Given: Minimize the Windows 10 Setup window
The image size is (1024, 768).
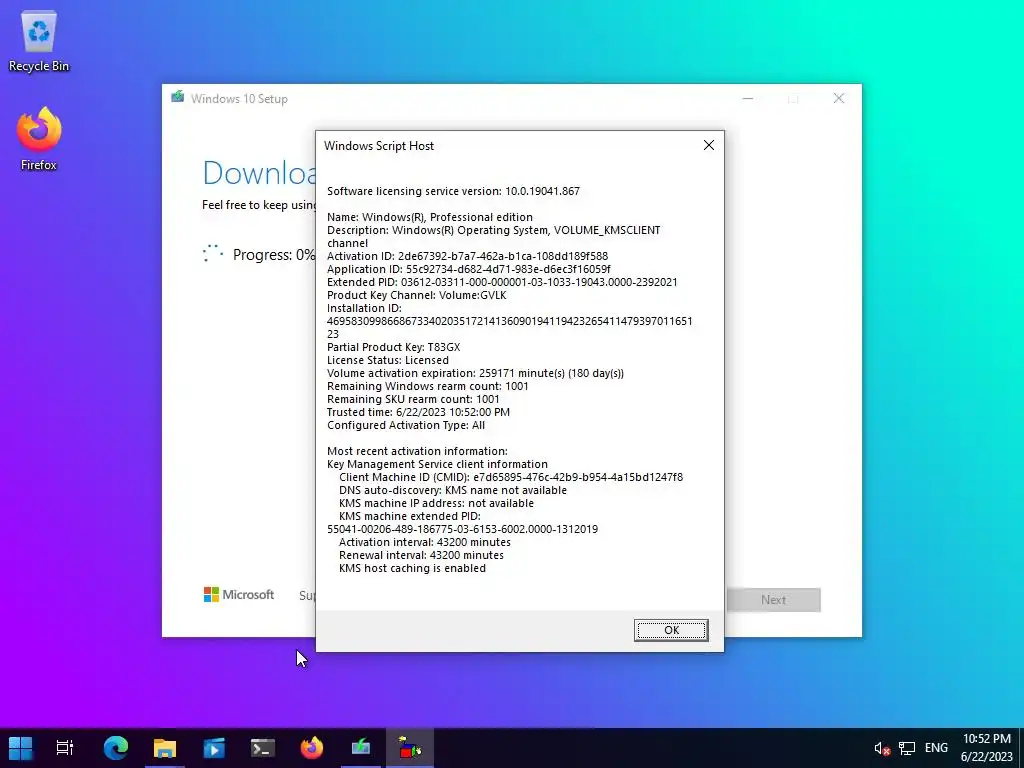Looking at the screenshot, I should (x=748, y=98).
